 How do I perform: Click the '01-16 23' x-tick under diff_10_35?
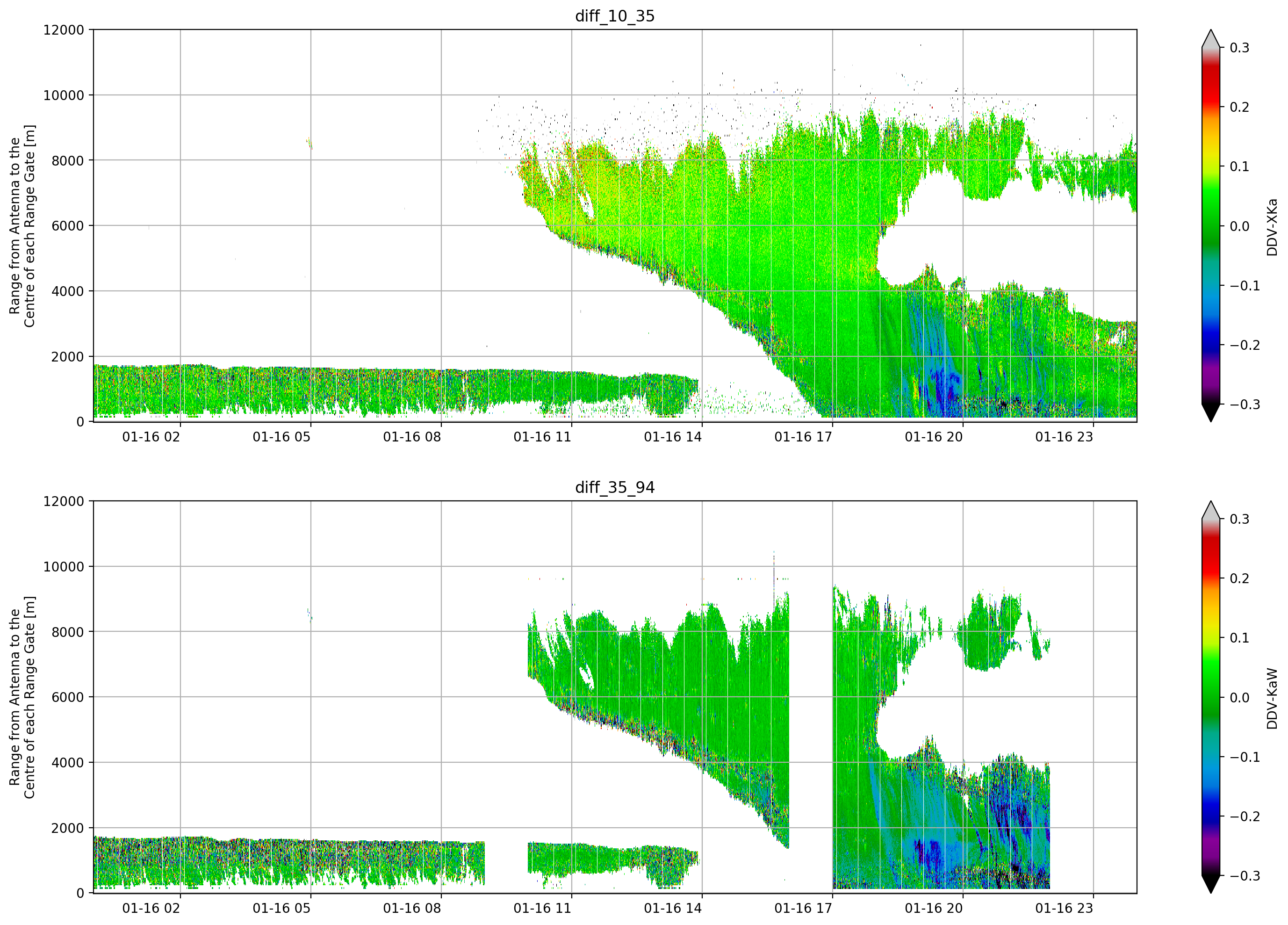[1064, 437]
